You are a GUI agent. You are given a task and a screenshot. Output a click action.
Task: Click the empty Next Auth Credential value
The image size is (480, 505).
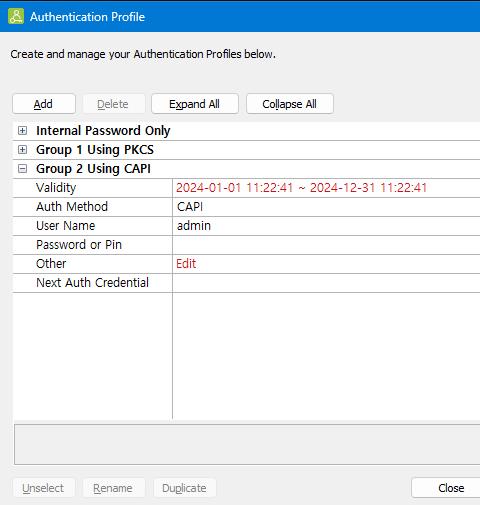click(x=326, y=283)
